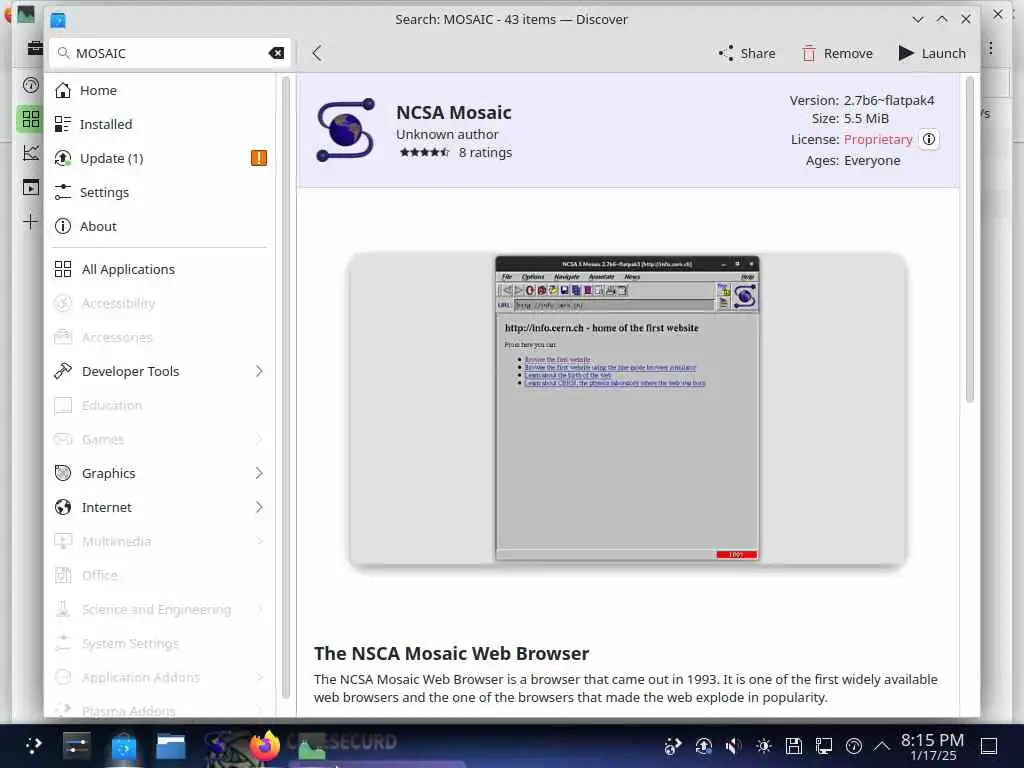
Task: Click the grid view icon in background window
Action: click(30, 119)
